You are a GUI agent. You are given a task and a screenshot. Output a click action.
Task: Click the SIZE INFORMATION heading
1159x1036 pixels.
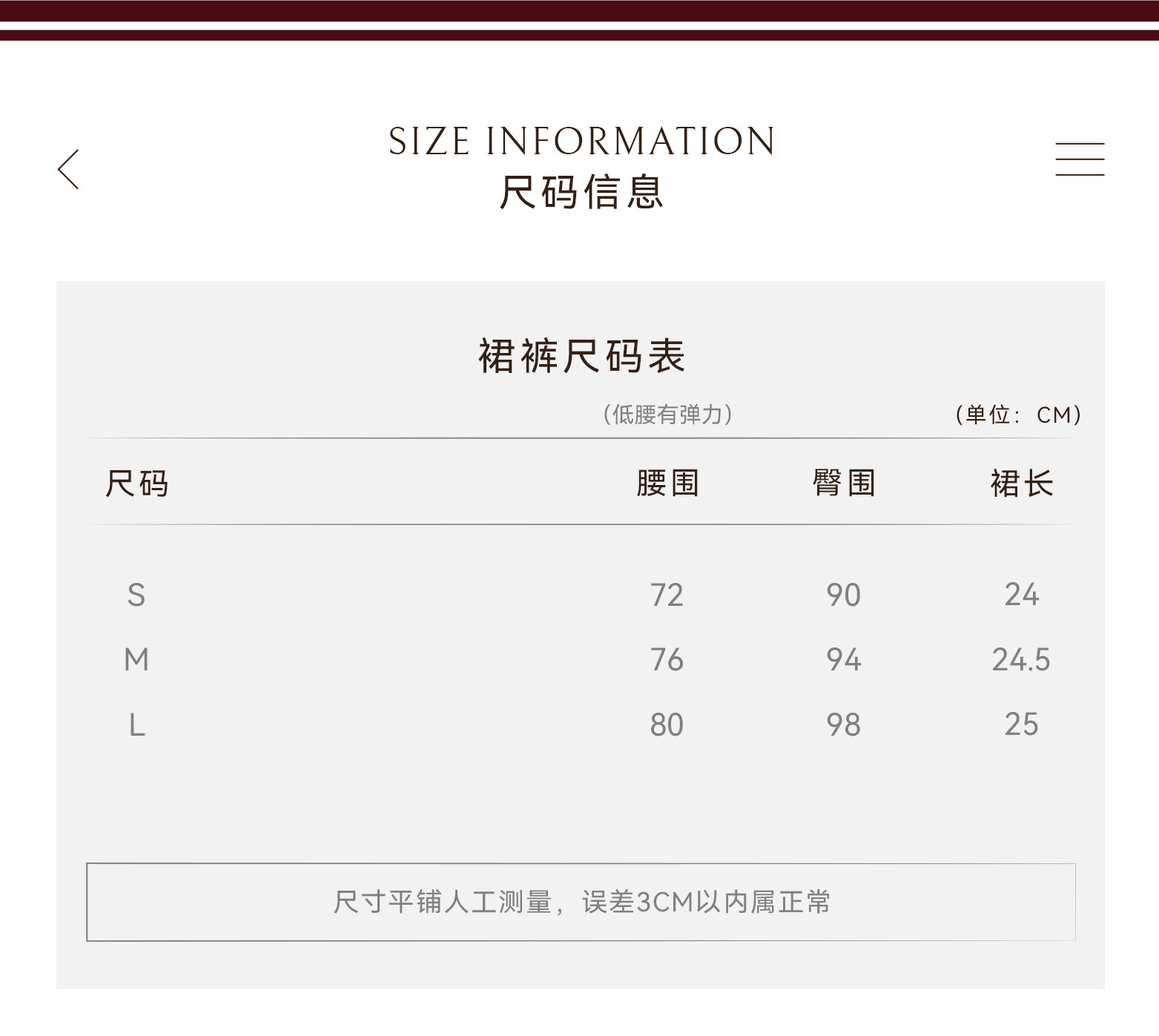click(581, 142)
